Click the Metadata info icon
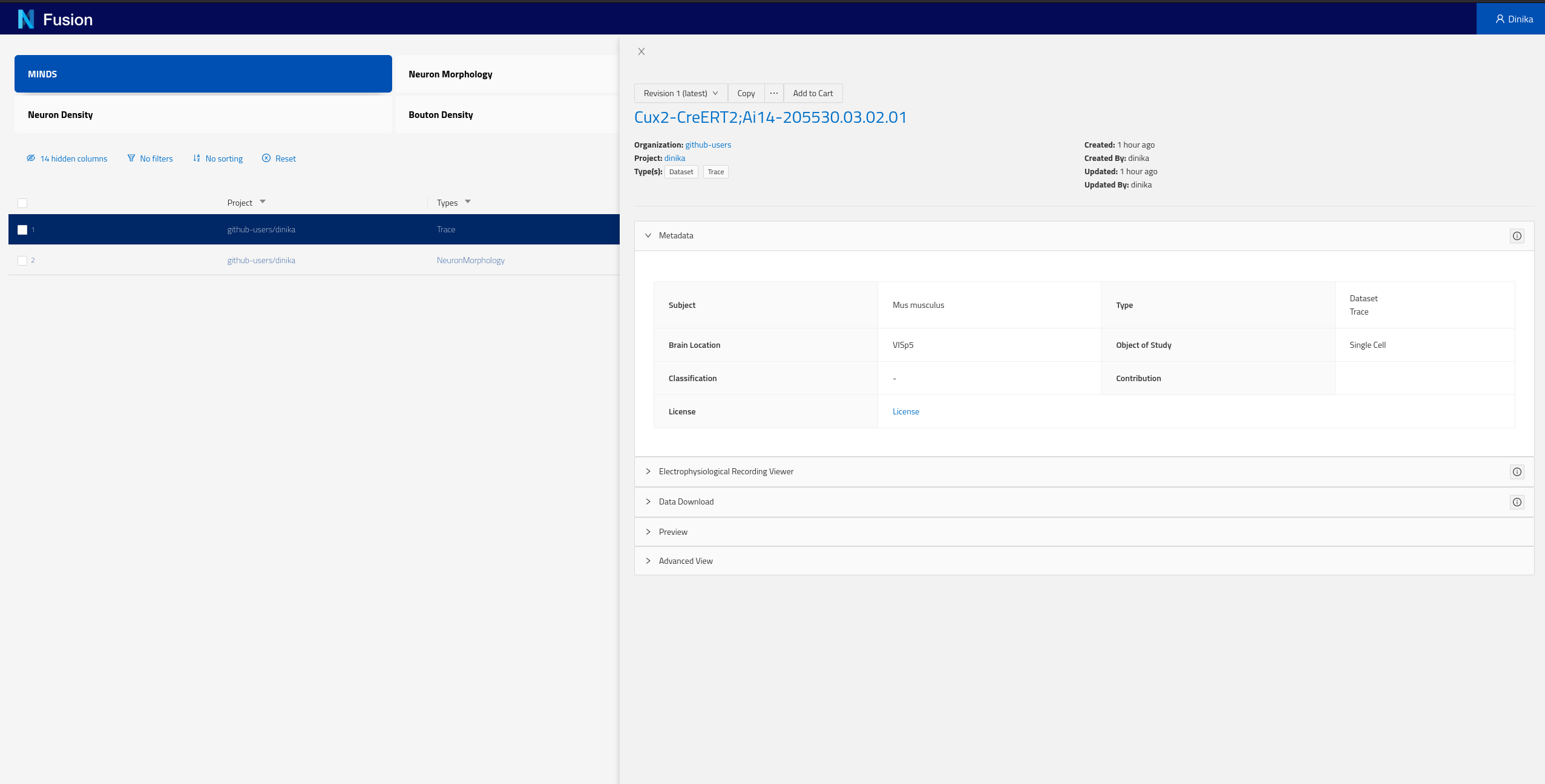Screen dimensions: 1545x784 [x=1517, y=236]
